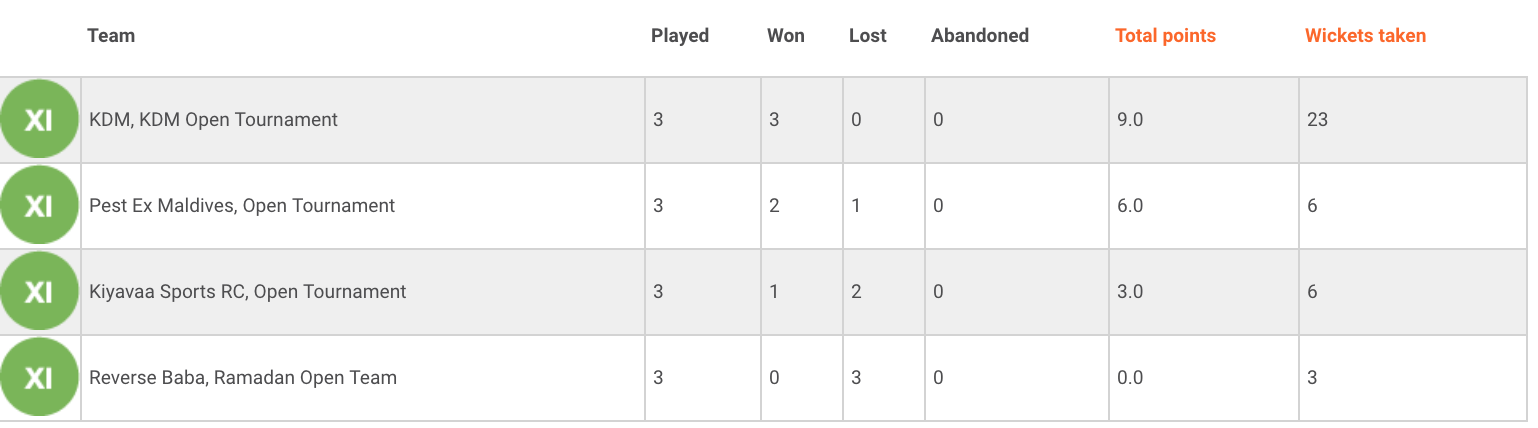Select the Team column header
Image resolution: width=1538 pixels, height=428 pixels.
[111, 36]
